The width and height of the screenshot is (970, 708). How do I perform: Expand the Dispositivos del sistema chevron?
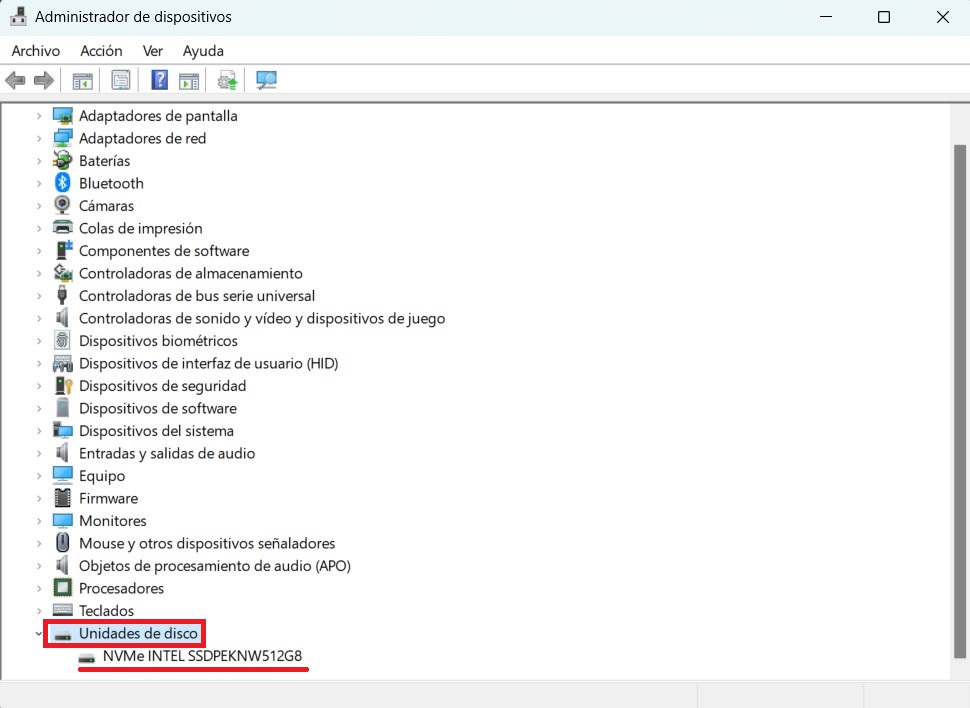39,431
